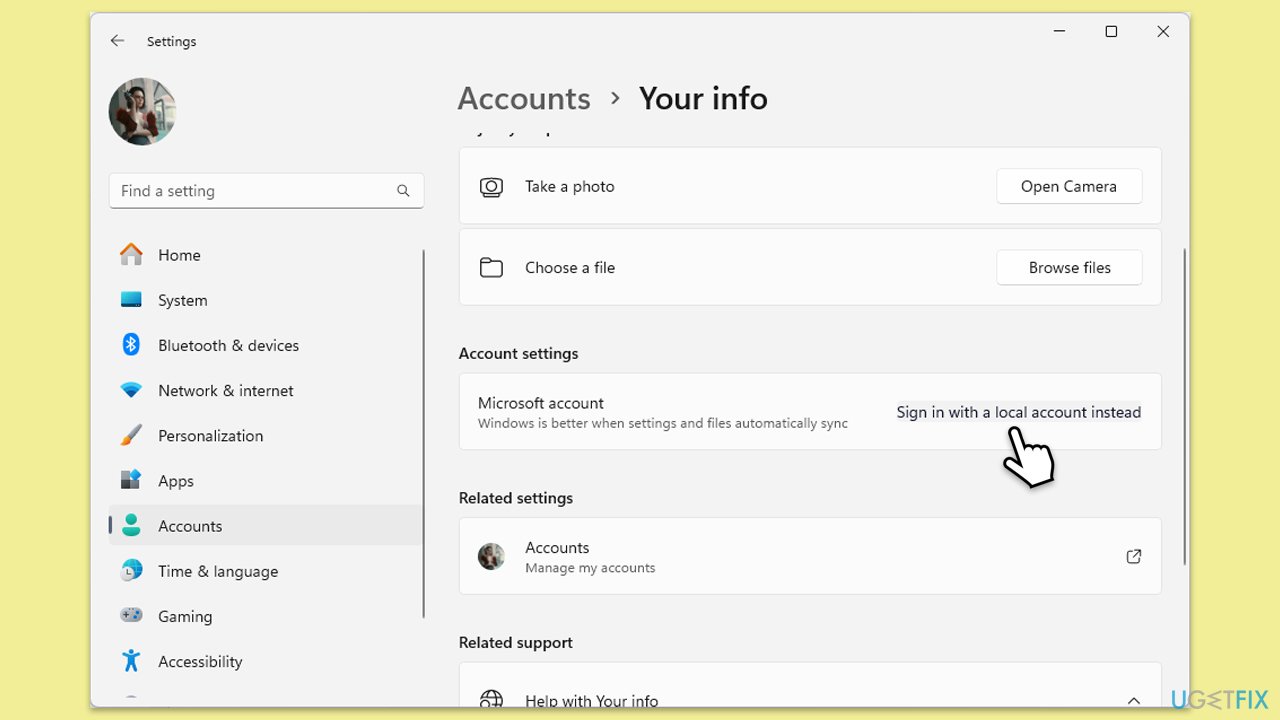Click Sign in with a local account instead
The height and width of the screenshot is (720, 1280).
(1019, 412)
